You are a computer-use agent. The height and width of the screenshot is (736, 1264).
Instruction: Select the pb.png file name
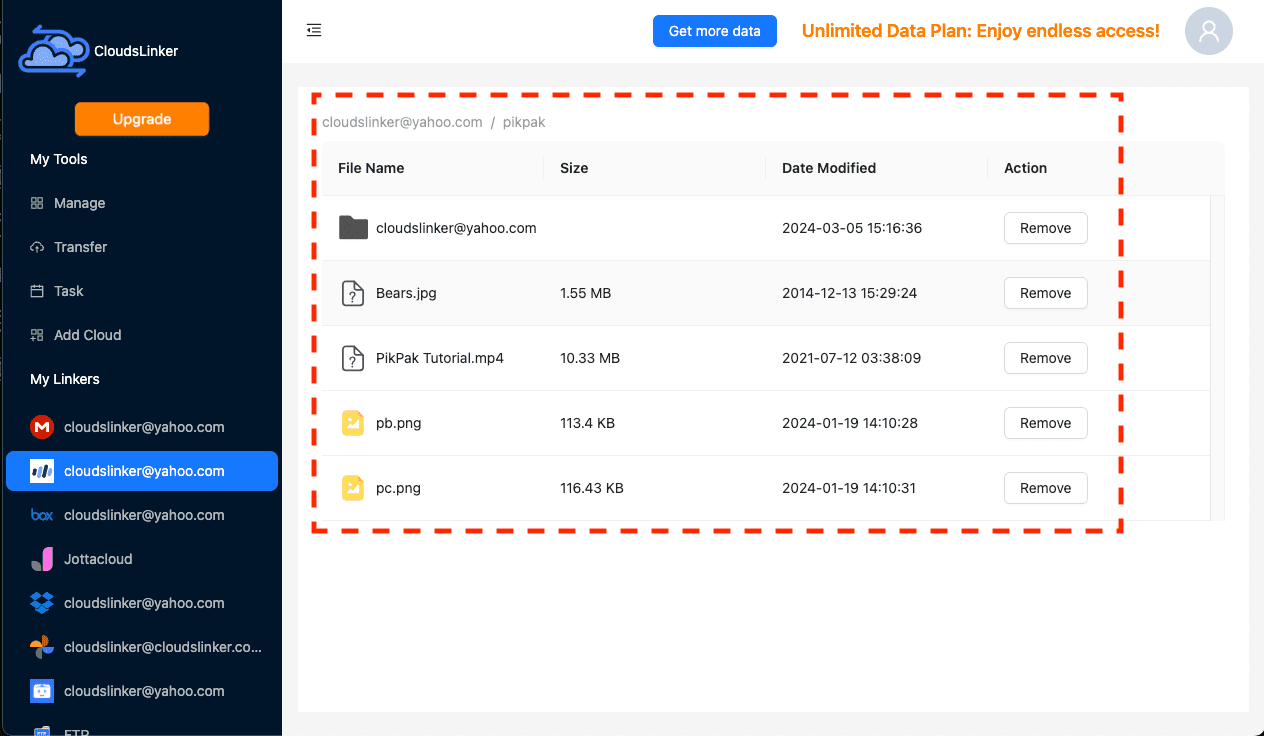click(399, 423)
